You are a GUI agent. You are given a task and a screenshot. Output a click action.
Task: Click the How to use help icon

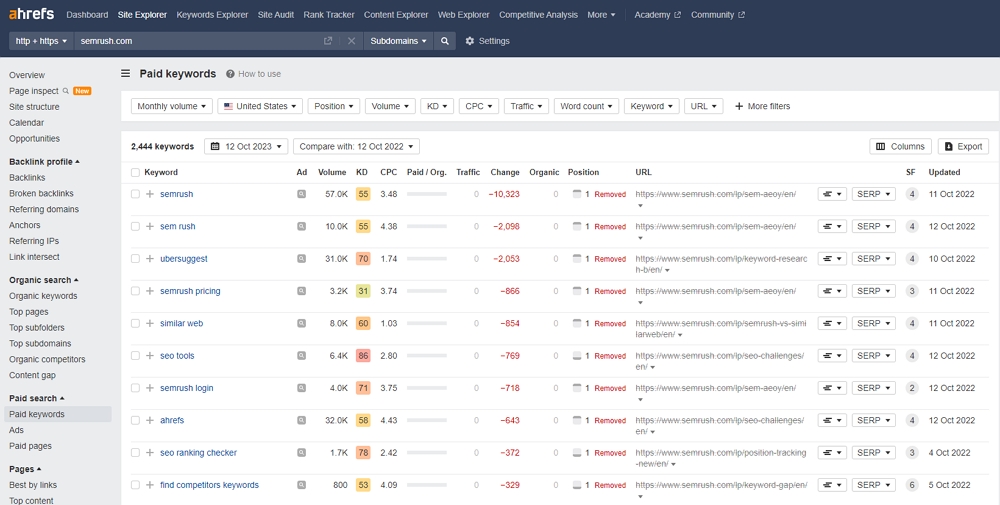point(230,74)
